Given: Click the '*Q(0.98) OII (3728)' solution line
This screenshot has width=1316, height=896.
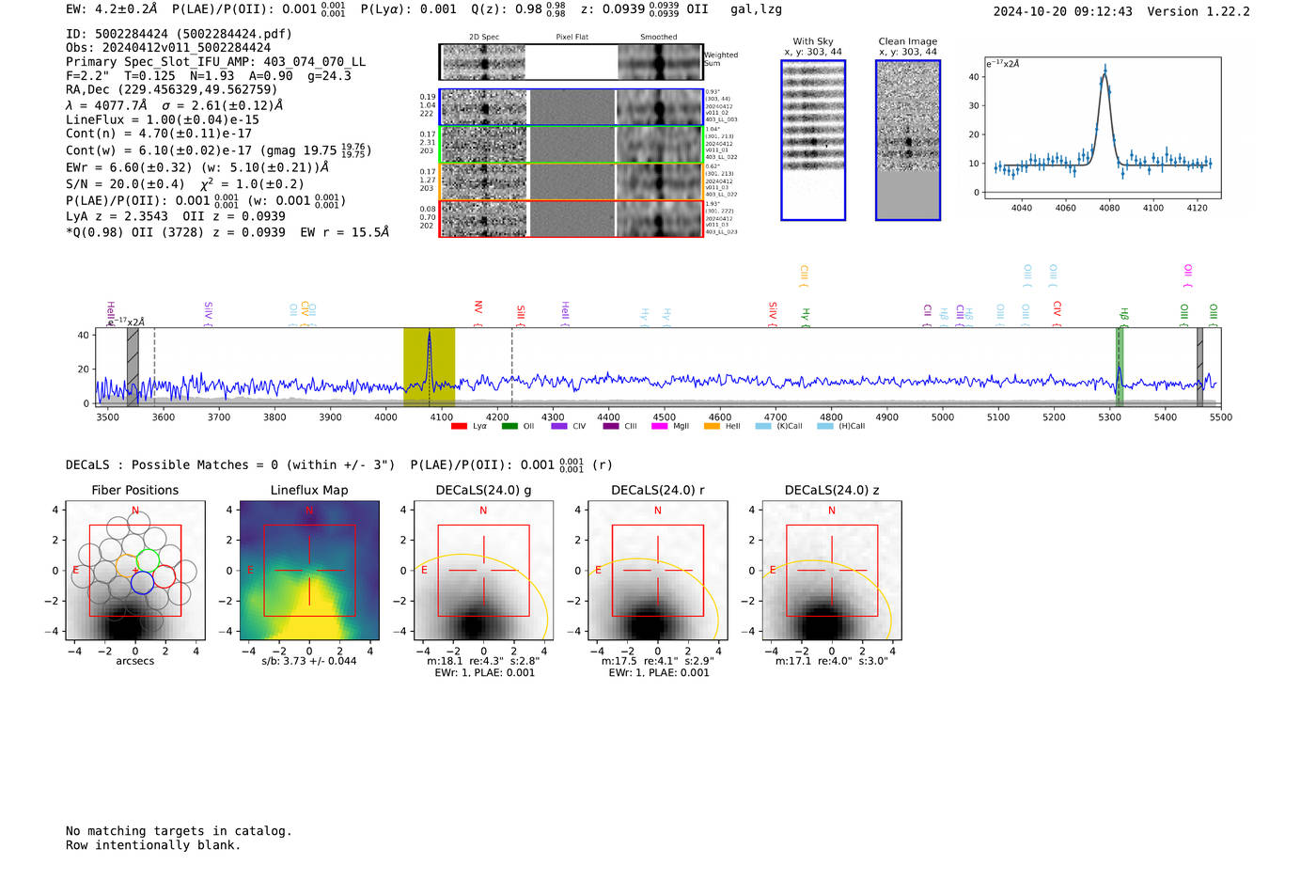Looking at the screenshot, I should pos(227,232).
